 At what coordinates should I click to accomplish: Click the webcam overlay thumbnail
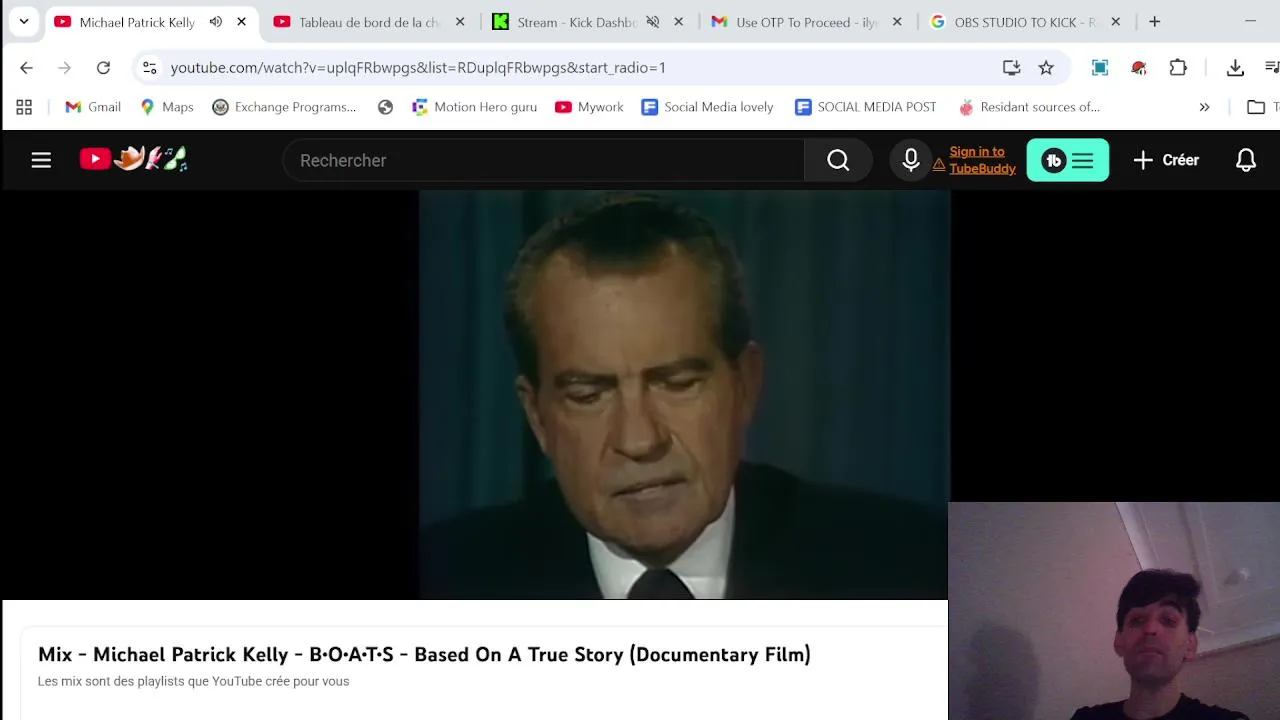point(1114,611)
